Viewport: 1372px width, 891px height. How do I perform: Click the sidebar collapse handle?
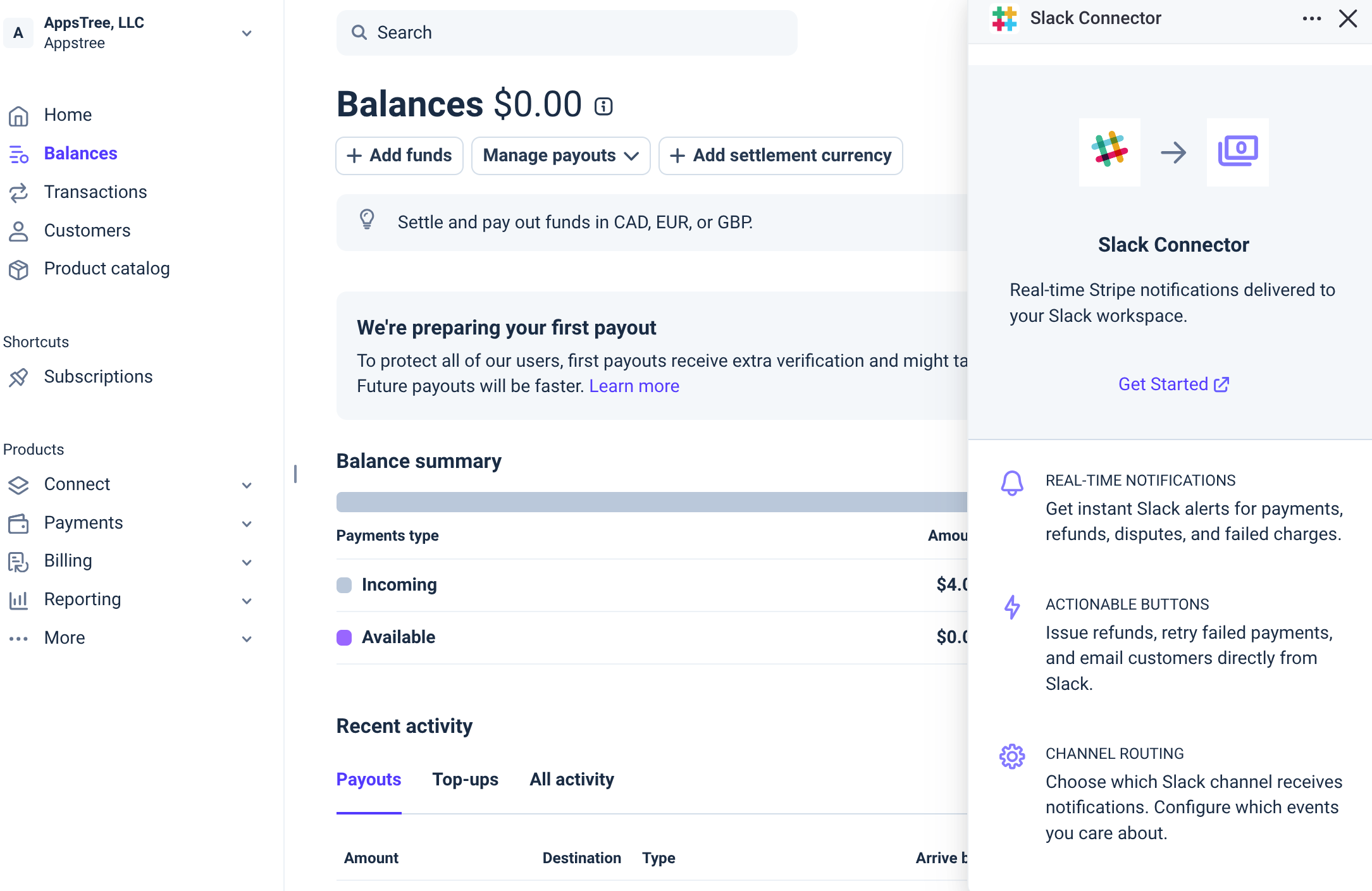pyautogui.click(x=295, y=474)
